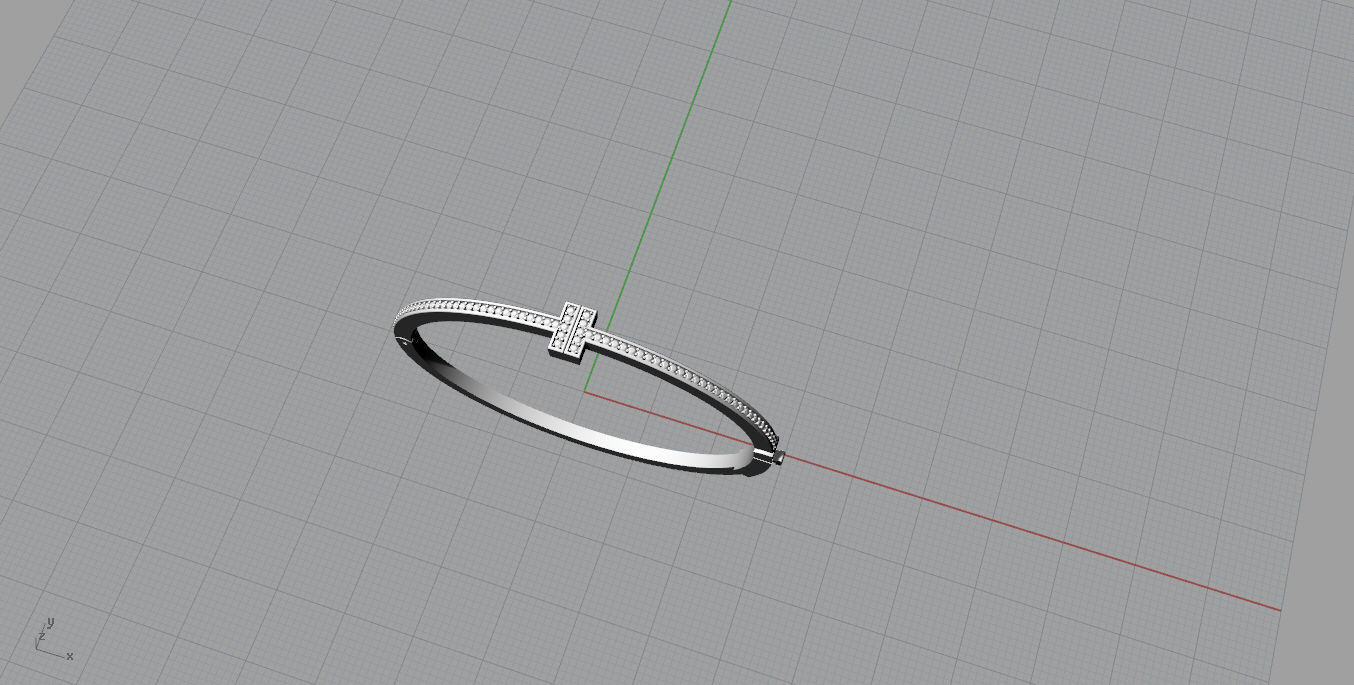Select the T-shaped pavé bar on the bracelet
This screenshot has height=685, width=1354.
[572, 331]
